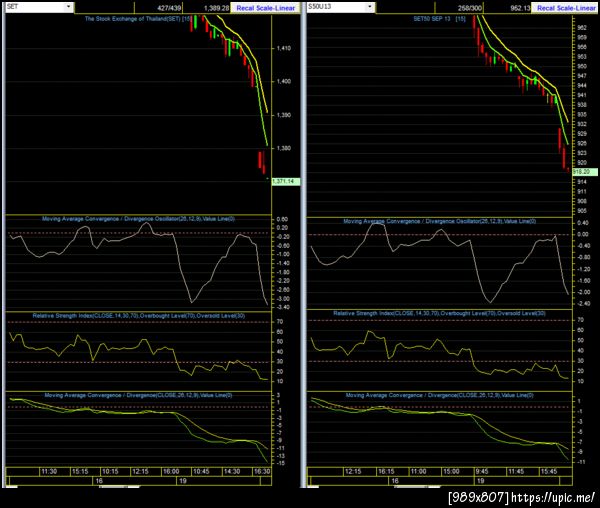The image size is (600, 508).
Task: Click the 10:15 time axis label
Action: coord(110,471)
